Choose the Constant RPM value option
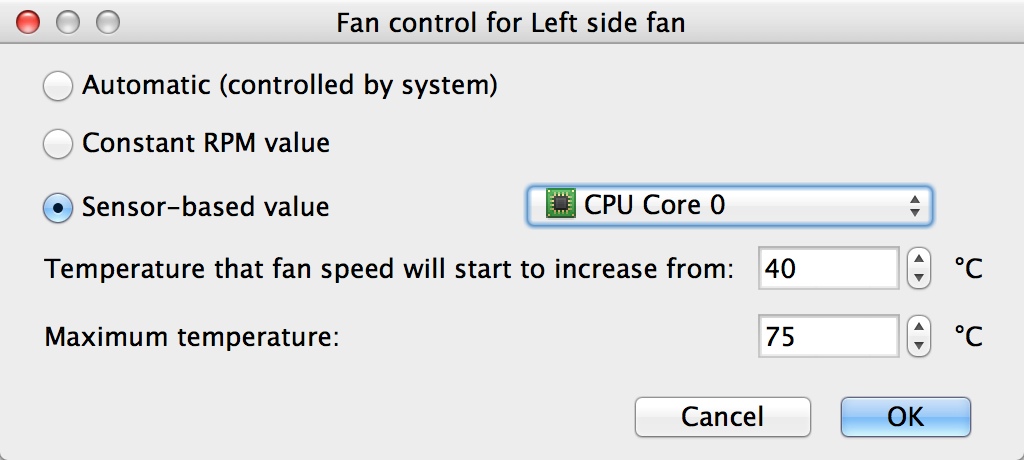 58,145
